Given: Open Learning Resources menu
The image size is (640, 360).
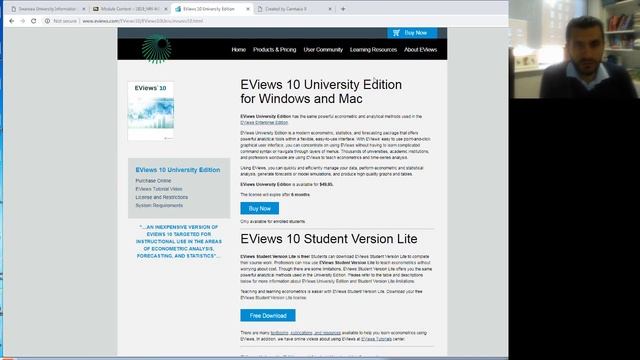Looking at the screenshot, I should [x=373, y=50].
